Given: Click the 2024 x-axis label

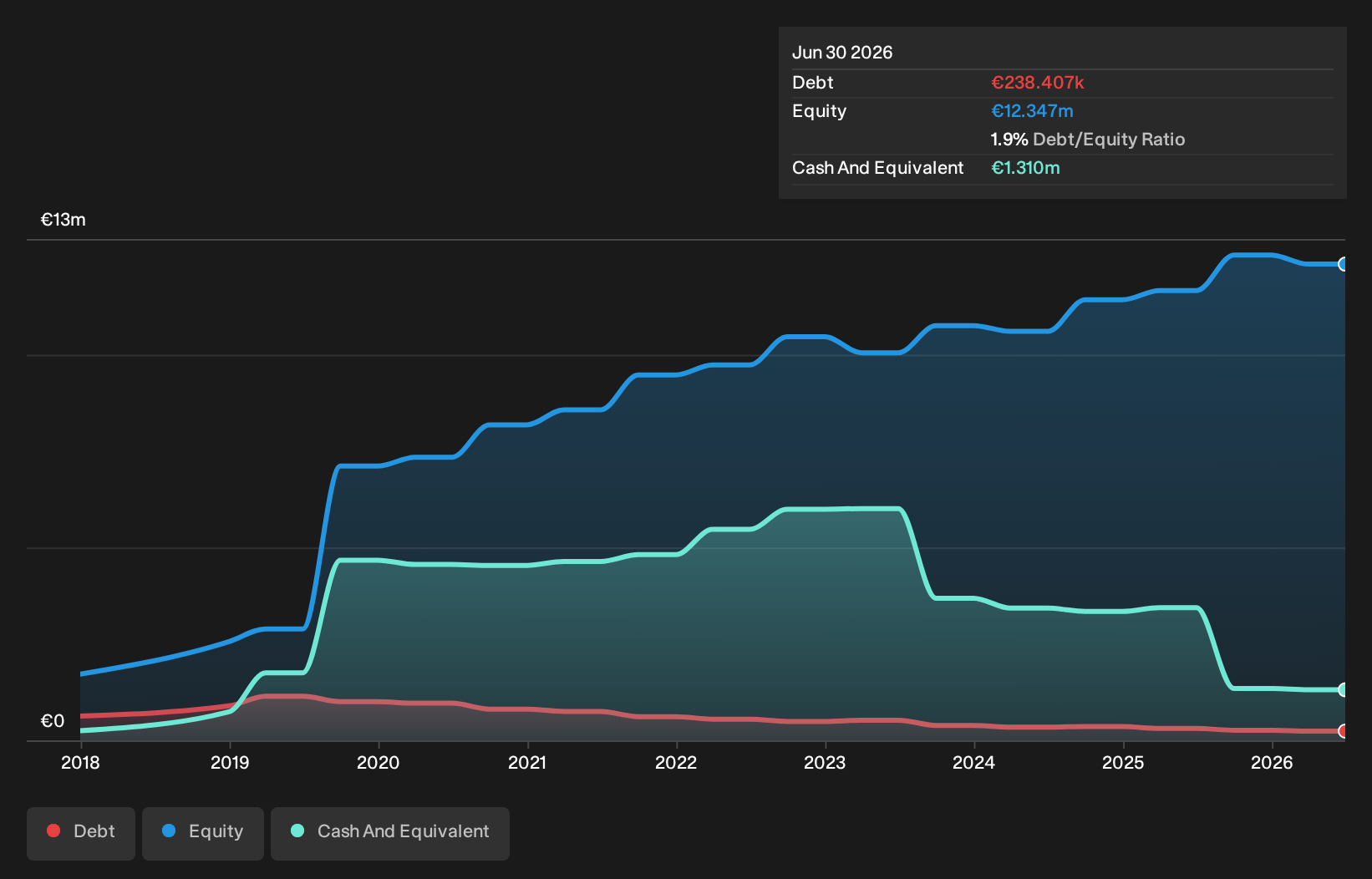Looking at the screenshot, I should pyautogui.click(x=974, y=762).
